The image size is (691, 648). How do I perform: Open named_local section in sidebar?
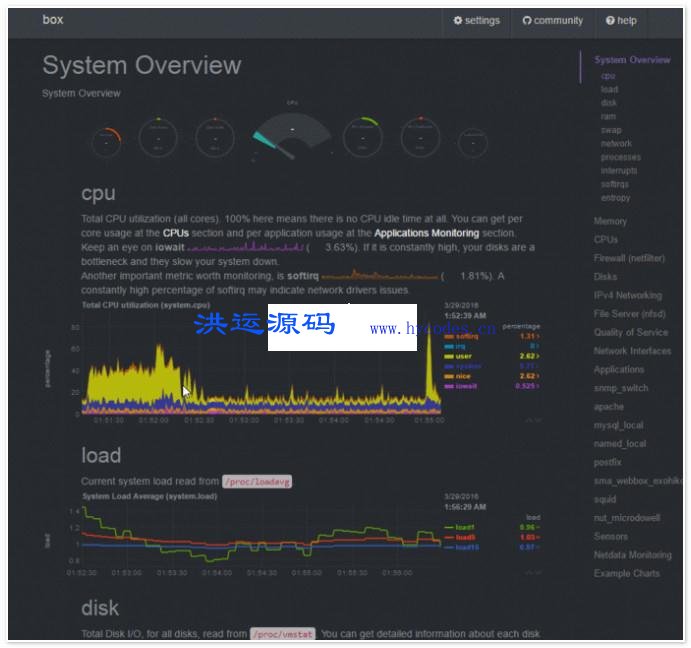tap(620, 443)
